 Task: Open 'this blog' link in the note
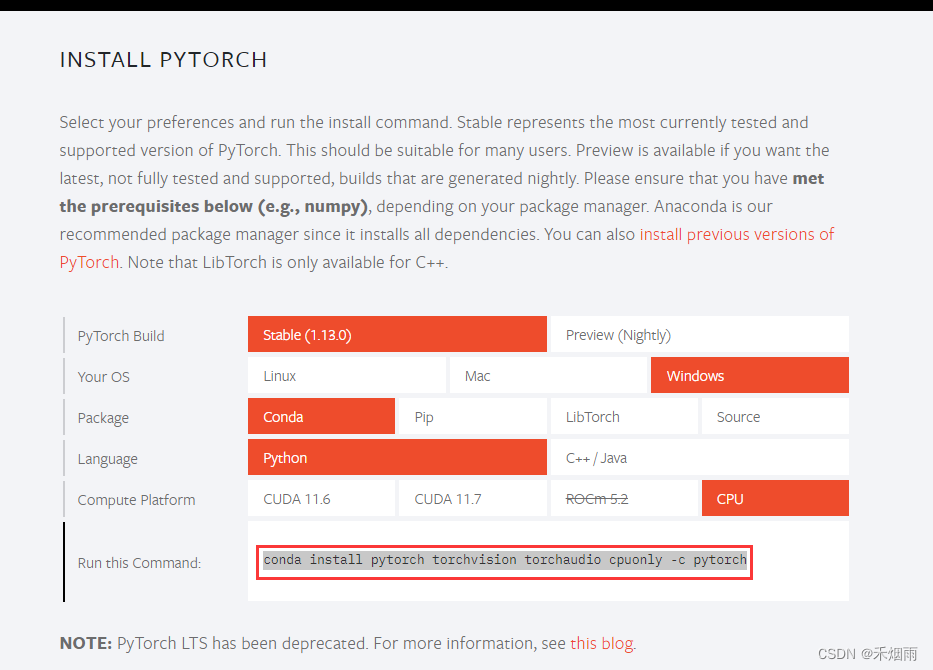[602, 643]
